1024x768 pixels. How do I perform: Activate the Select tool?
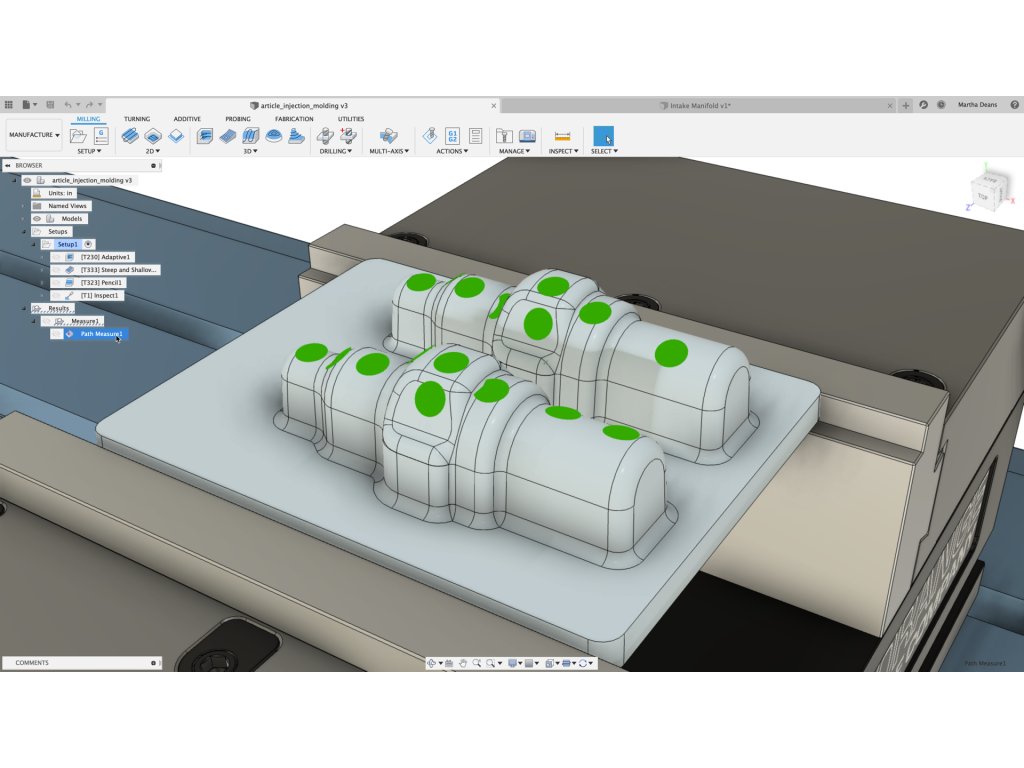pyautogui.click(x=603, y=136)
